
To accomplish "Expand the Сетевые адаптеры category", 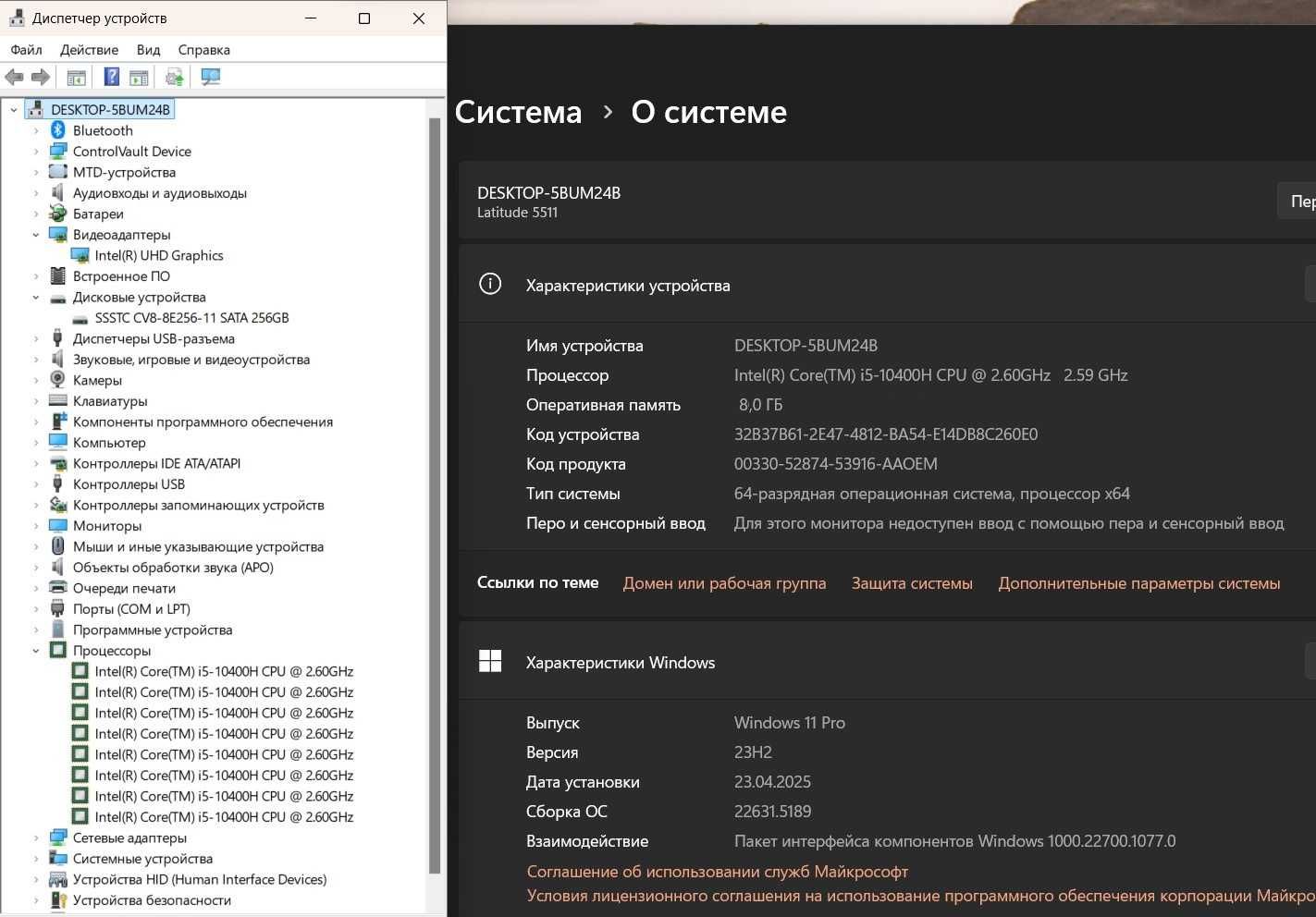I will [36, 838].
